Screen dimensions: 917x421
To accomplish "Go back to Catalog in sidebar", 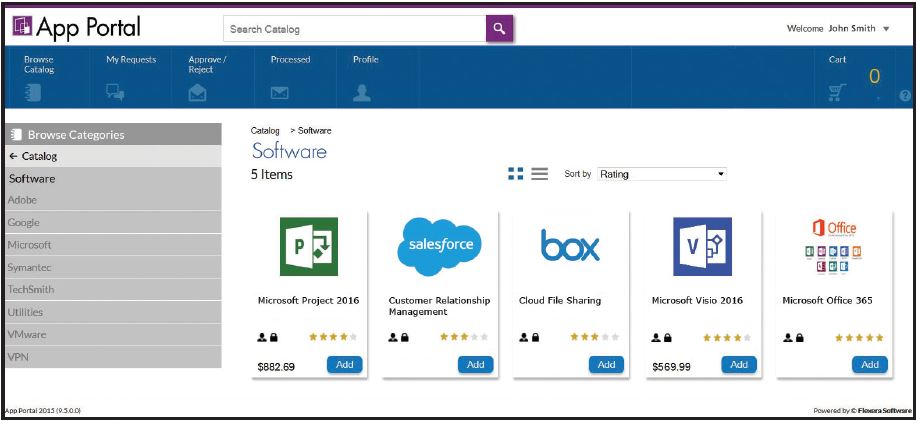I will click(113, 156).
